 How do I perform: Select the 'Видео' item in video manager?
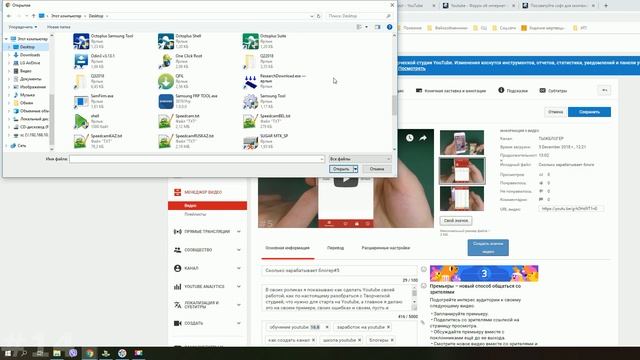(207, 205)
